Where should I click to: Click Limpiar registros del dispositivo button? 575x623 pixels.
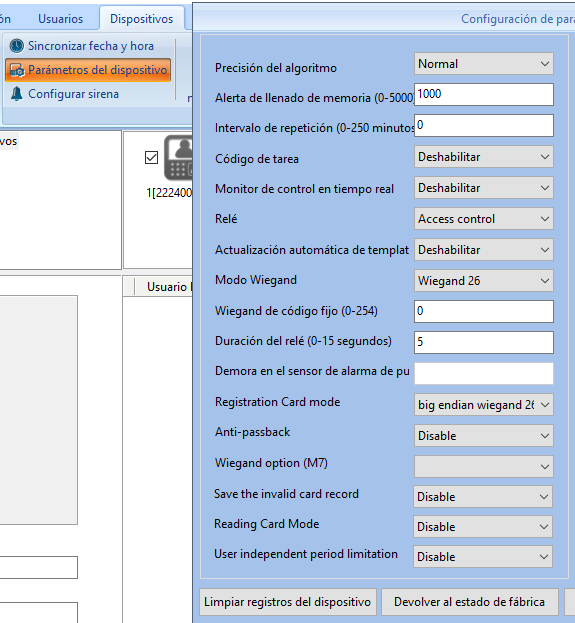pos(288,602)
